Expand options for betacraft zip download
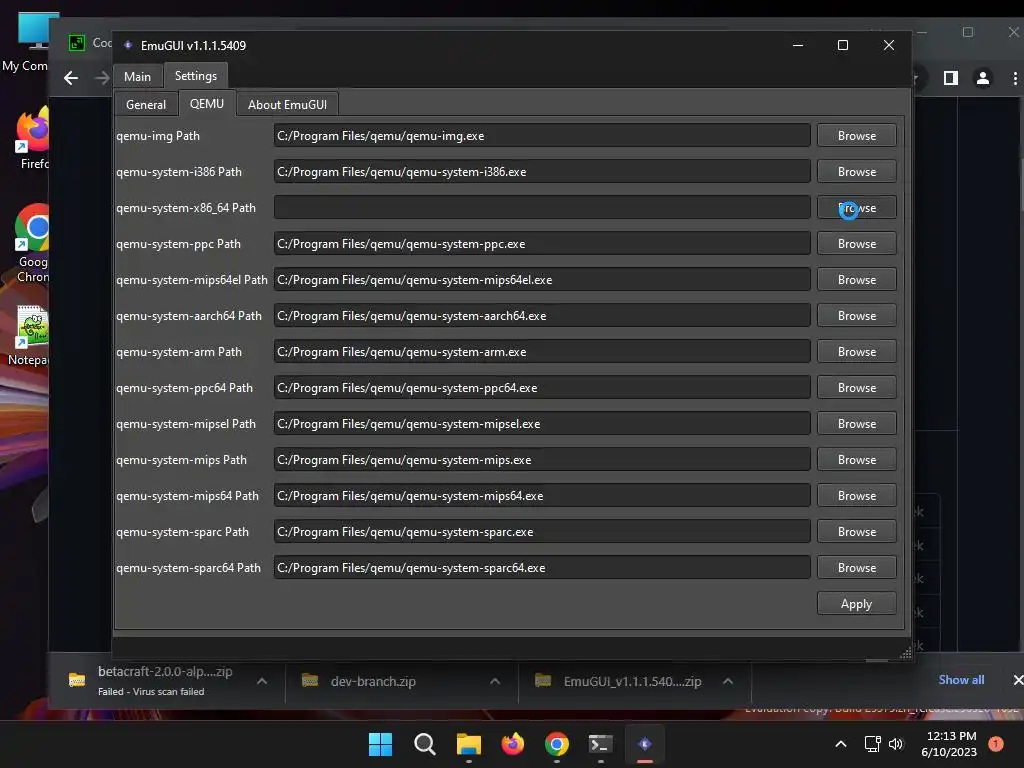The width and height of the screenshot is (1024, 768). (x=262, y=681)
